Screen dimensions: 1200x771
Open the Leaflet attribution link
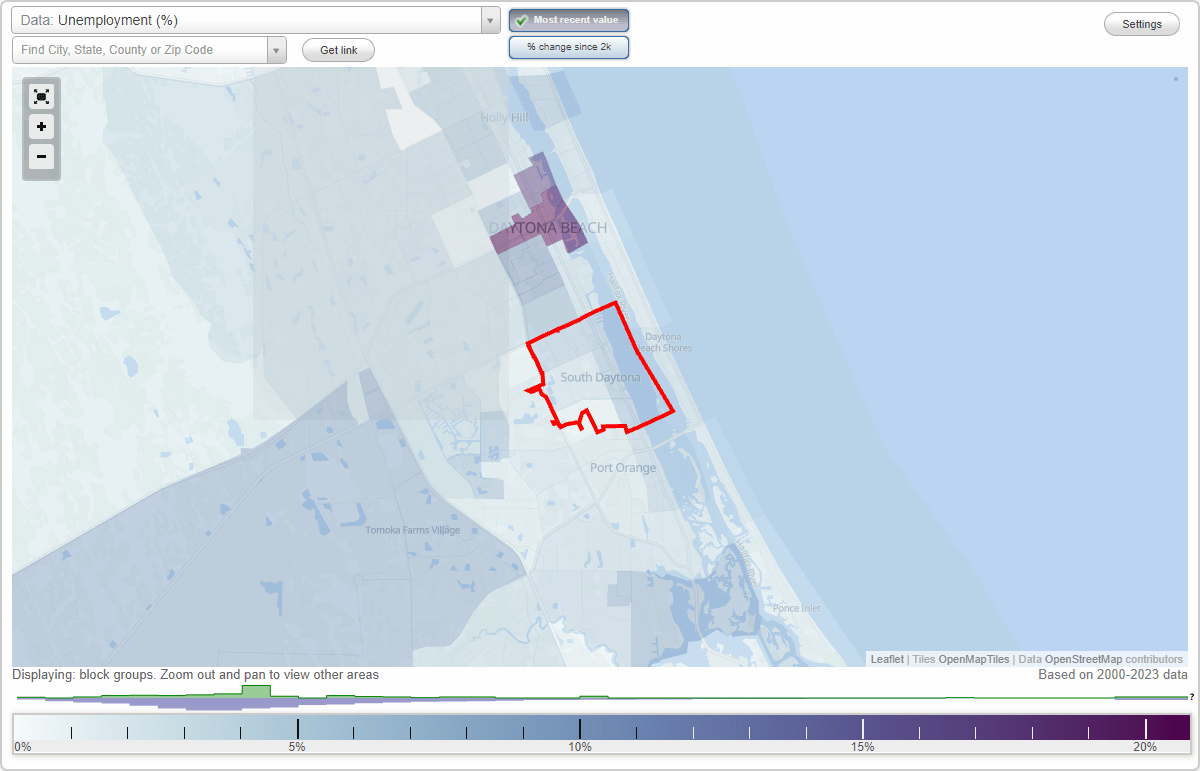887,659
